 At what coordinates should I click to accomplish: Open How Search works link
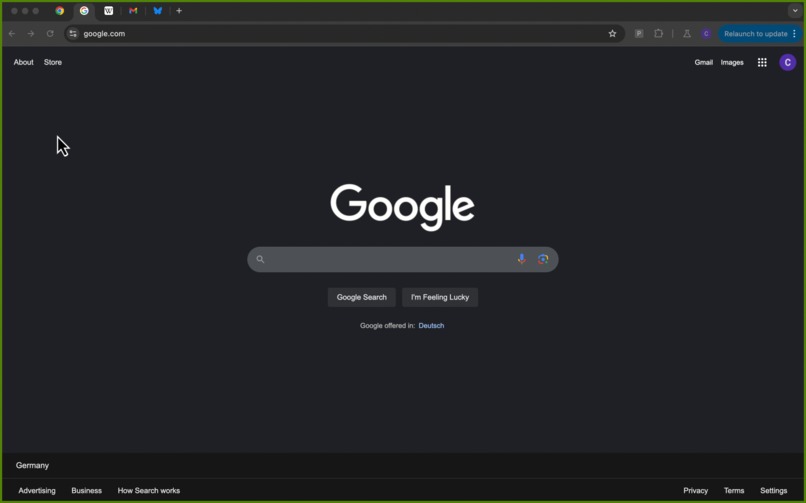click(x=149, y=491)
